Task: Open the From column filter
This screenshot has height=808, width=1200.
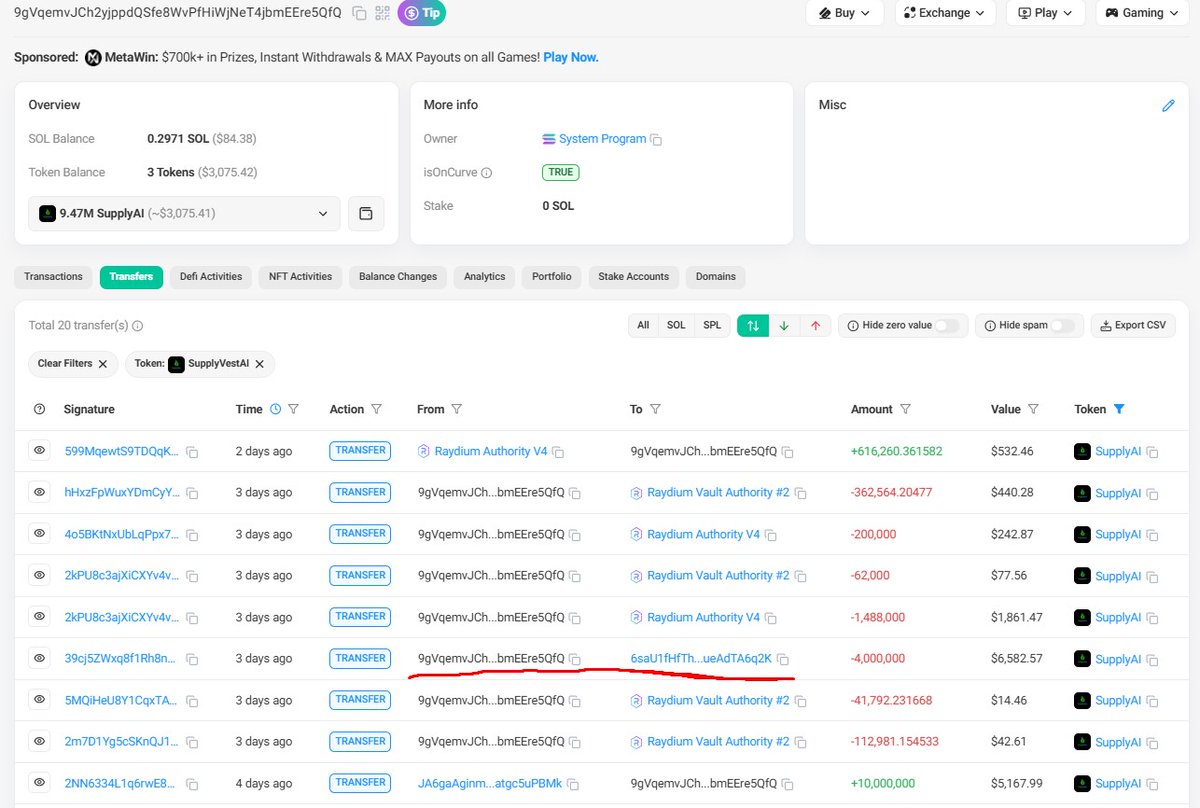Action: (x=457, y=409)
